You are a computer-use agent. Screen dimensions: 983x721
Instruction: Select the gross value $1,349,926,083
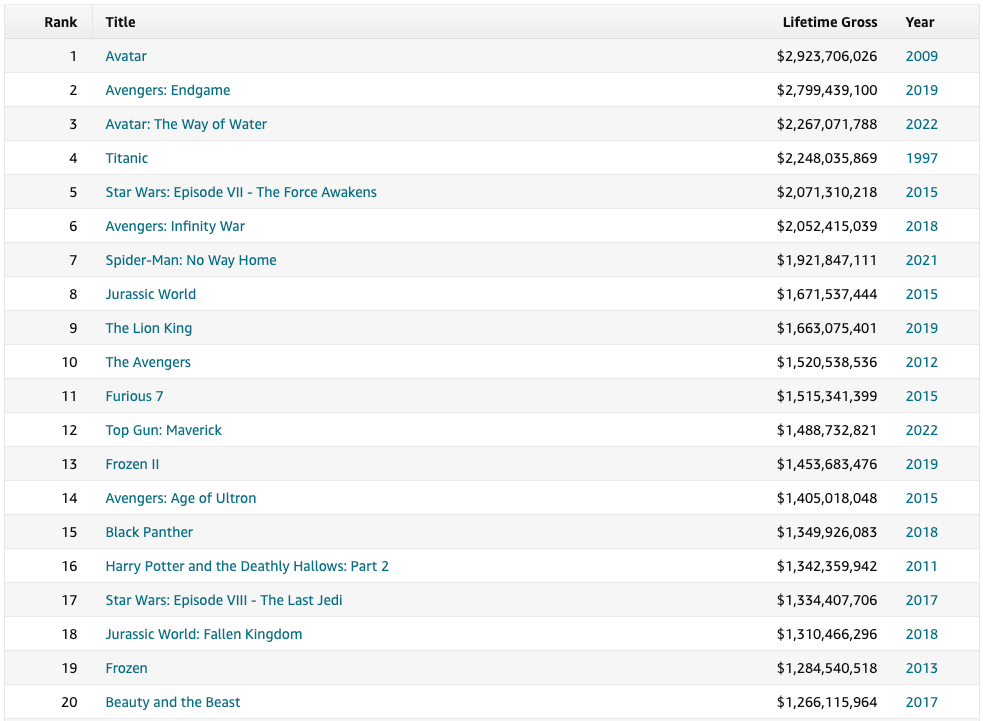pyautogui.click(x=827, y=532)
